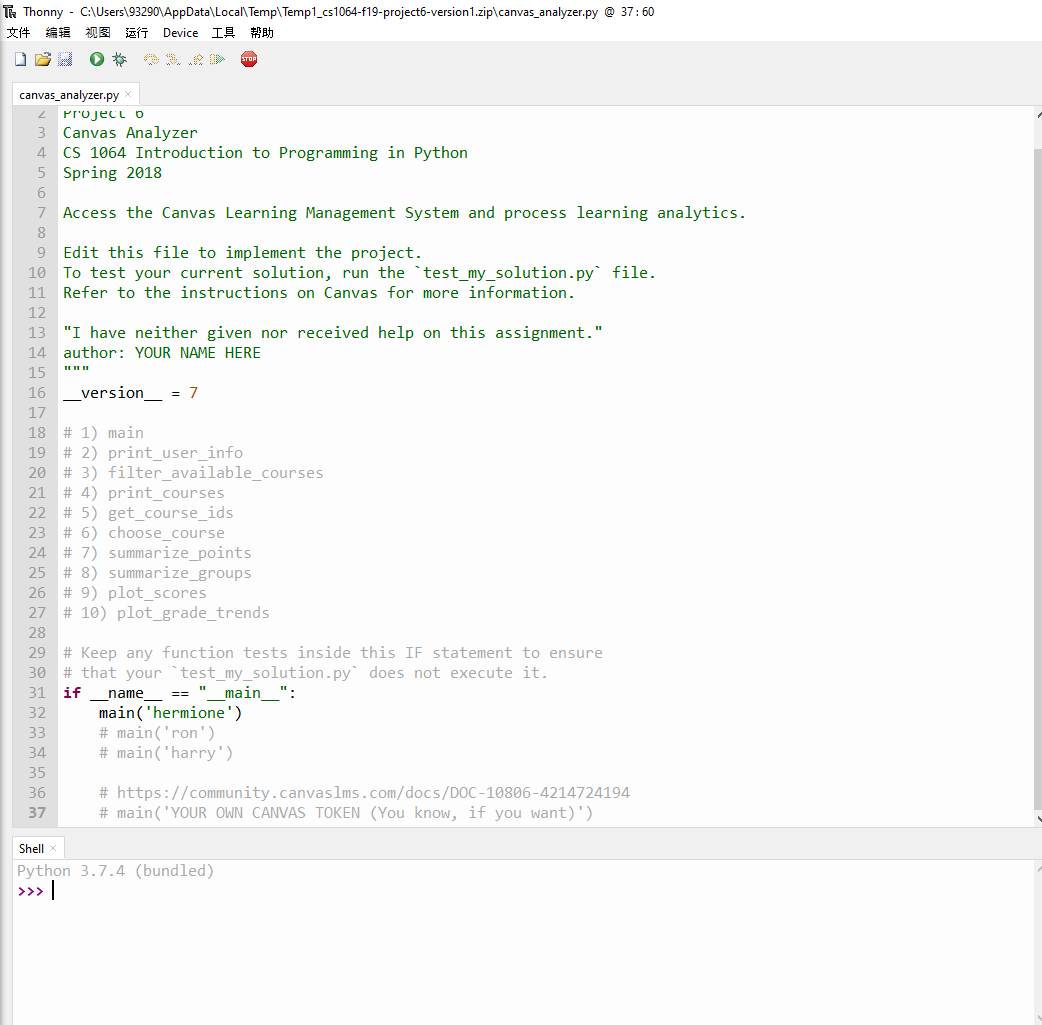Select the canvas_analyzer.py editor tab
Screen dimensions: 1042x1025
69,95
